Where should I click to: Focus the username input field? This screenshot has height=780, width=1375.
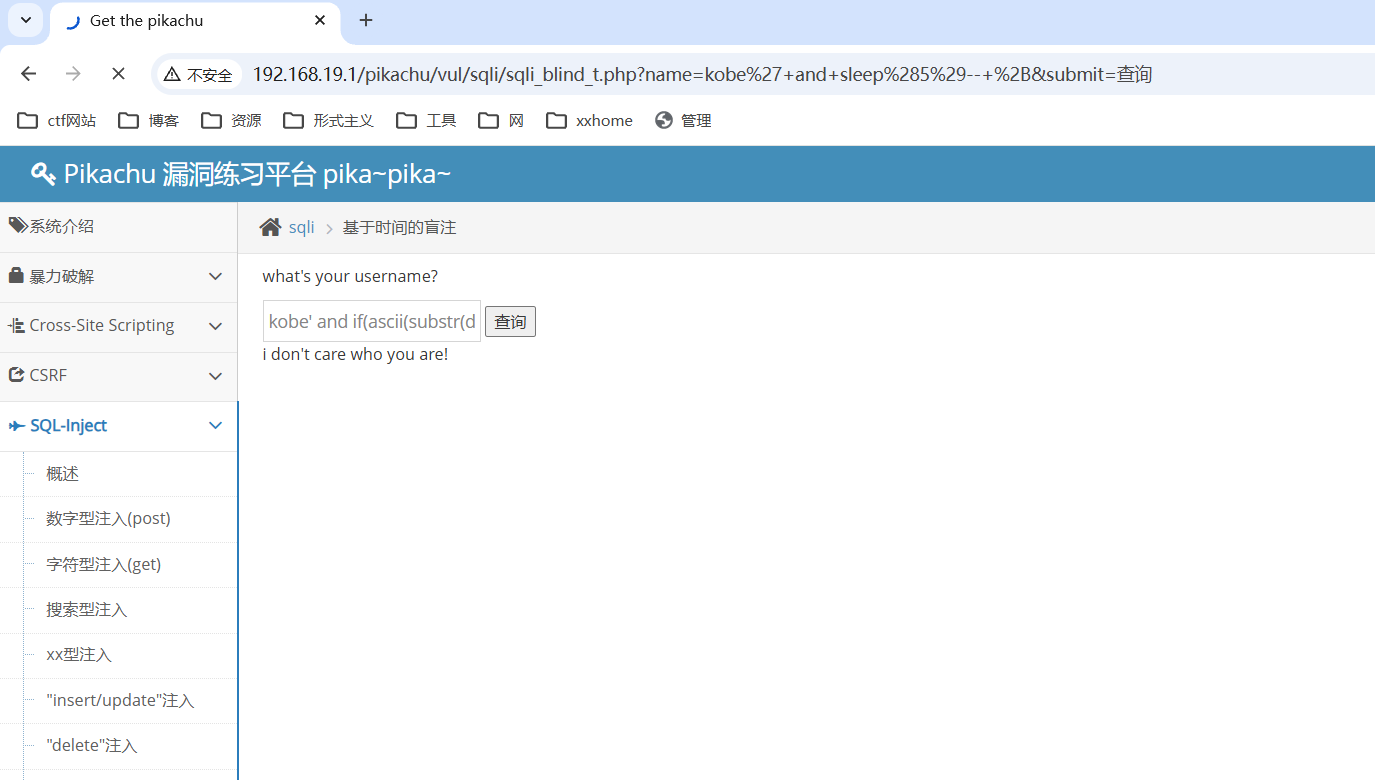372,321
